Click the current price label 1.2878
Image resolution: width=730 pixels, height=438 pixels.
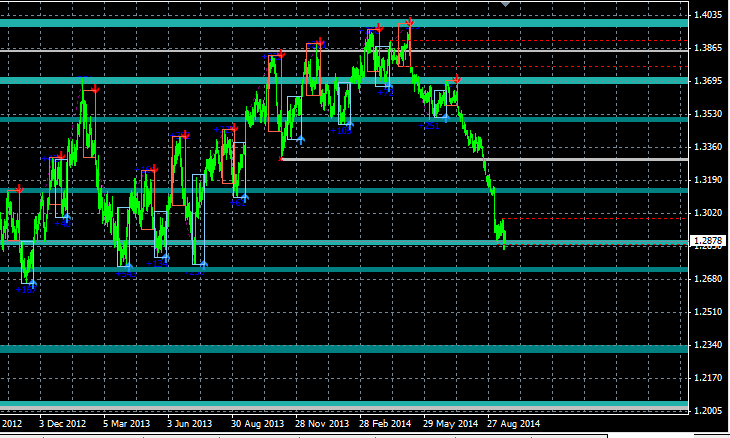pos(707,241)
